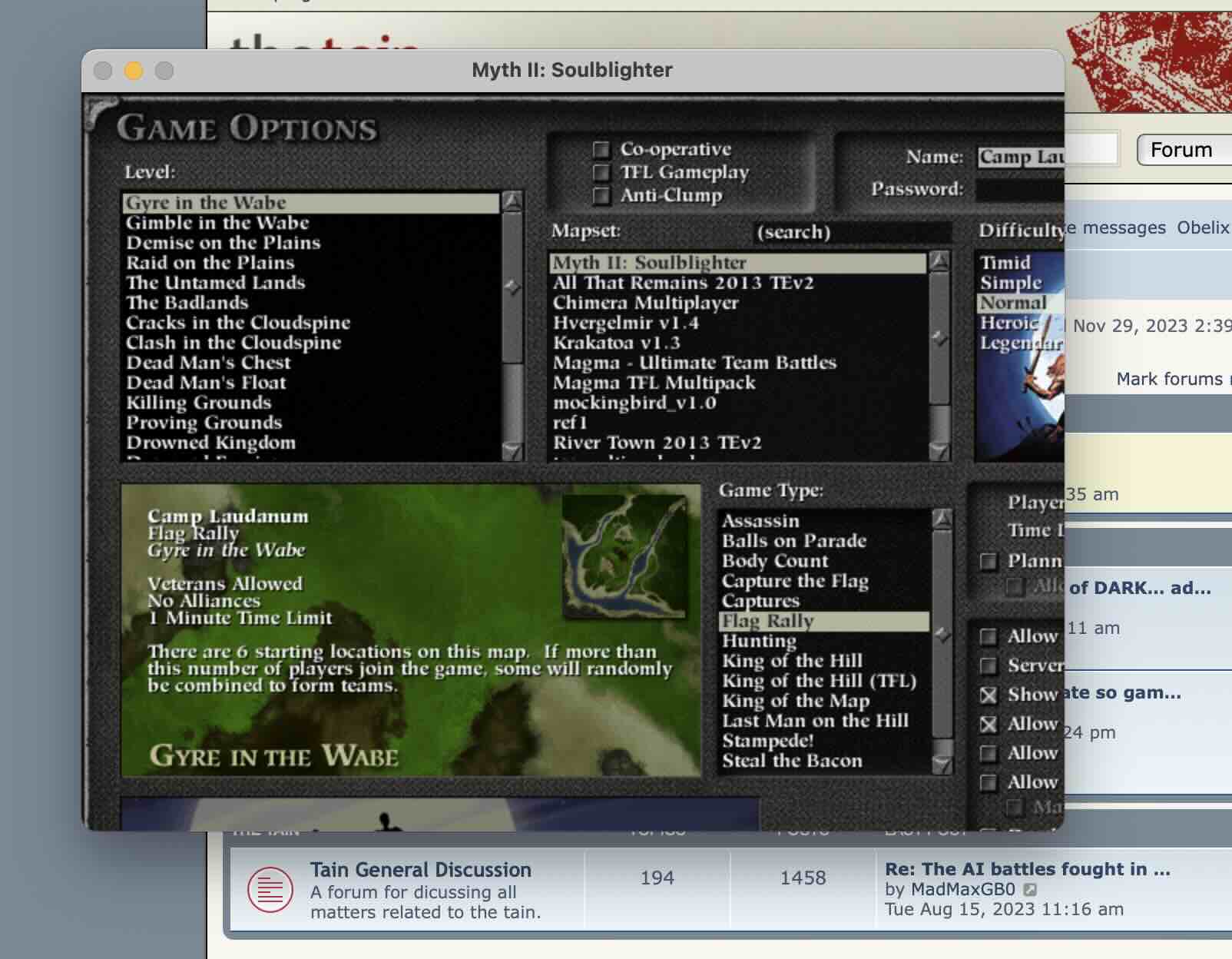Click the Mapset list scrollbar thumb
The width and height of the screenshot is (1232, 959).
[x=939, y=338]
